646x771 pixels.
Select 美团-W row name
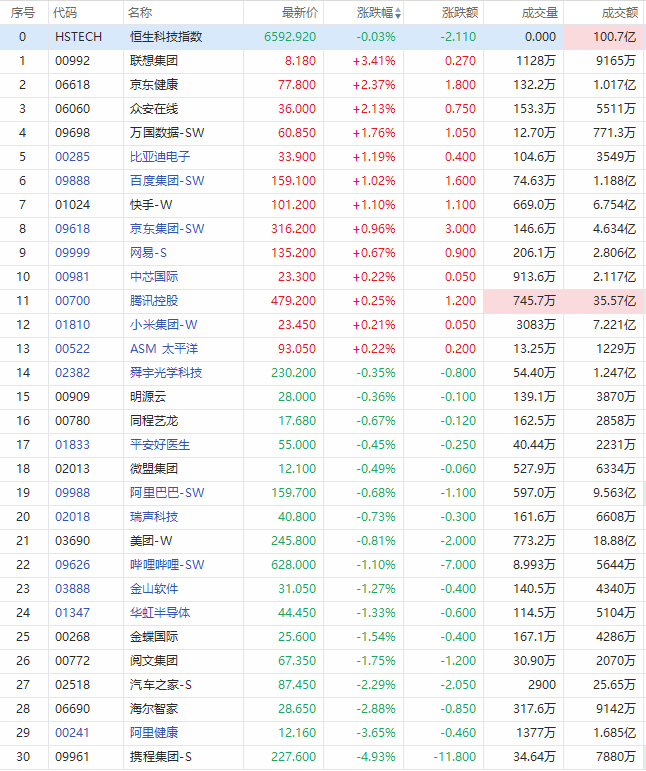click(151, 541)
